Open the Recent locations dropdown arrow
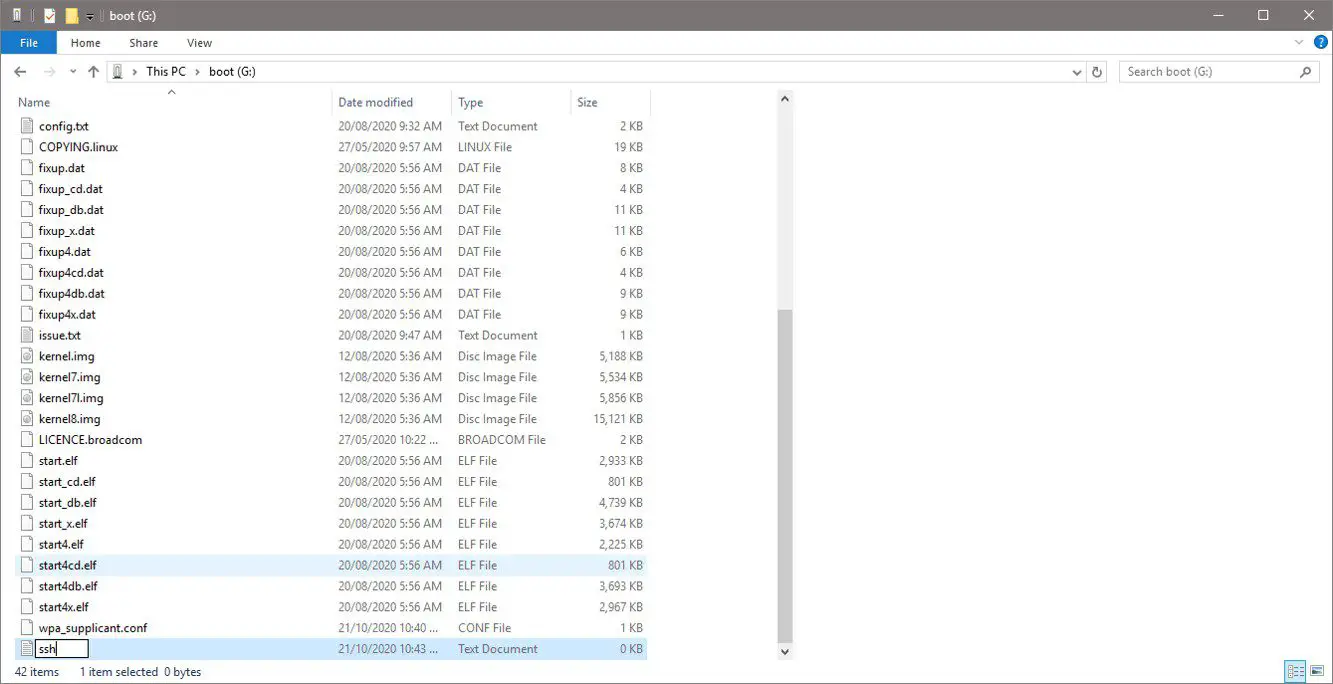Screen dimensions: 1333x684 click(73, 72)
